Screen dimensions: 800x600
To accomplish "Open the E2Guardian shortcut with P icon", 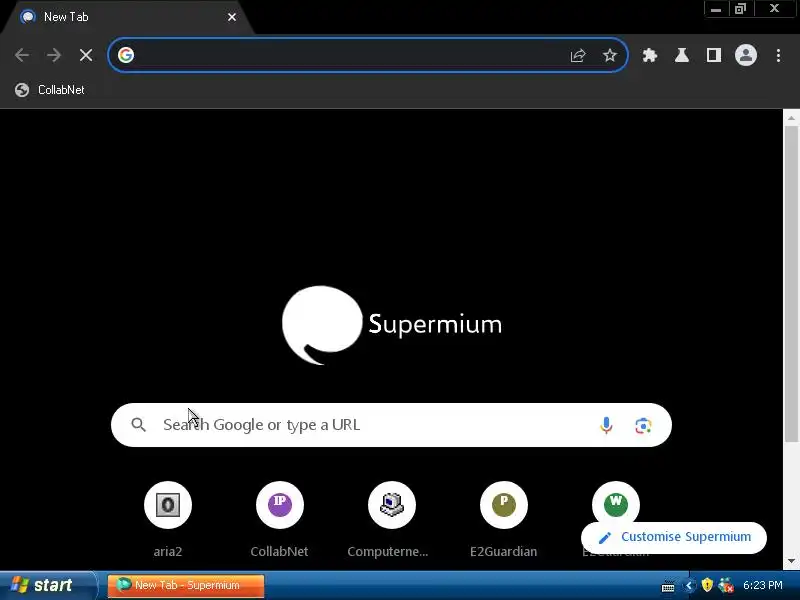I will [504, 519].
